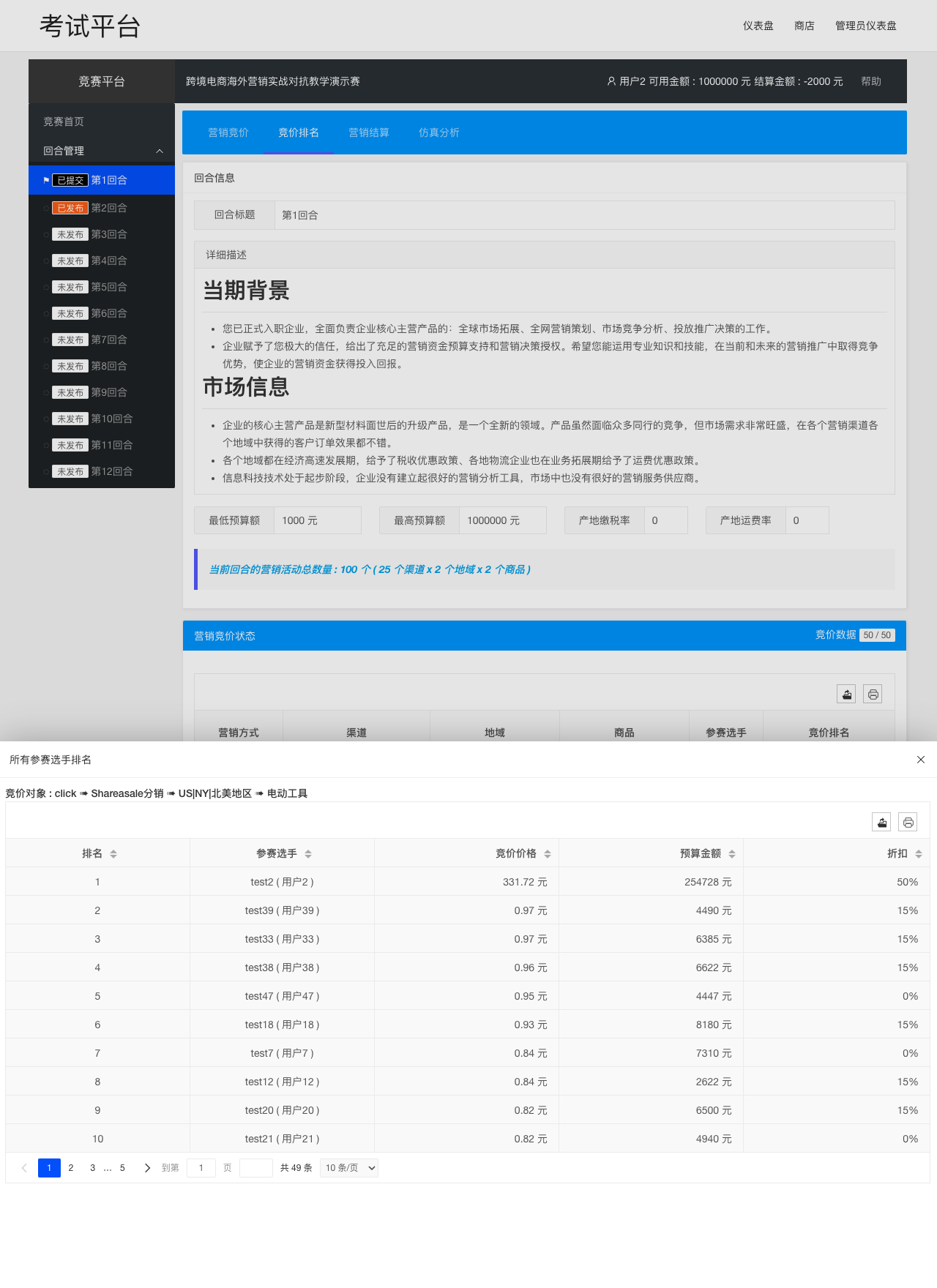Open the 10 条/页 page size dropdown
Image resolution: width=937 pixels, height=1288 pixels.
tap(349, 1168)
